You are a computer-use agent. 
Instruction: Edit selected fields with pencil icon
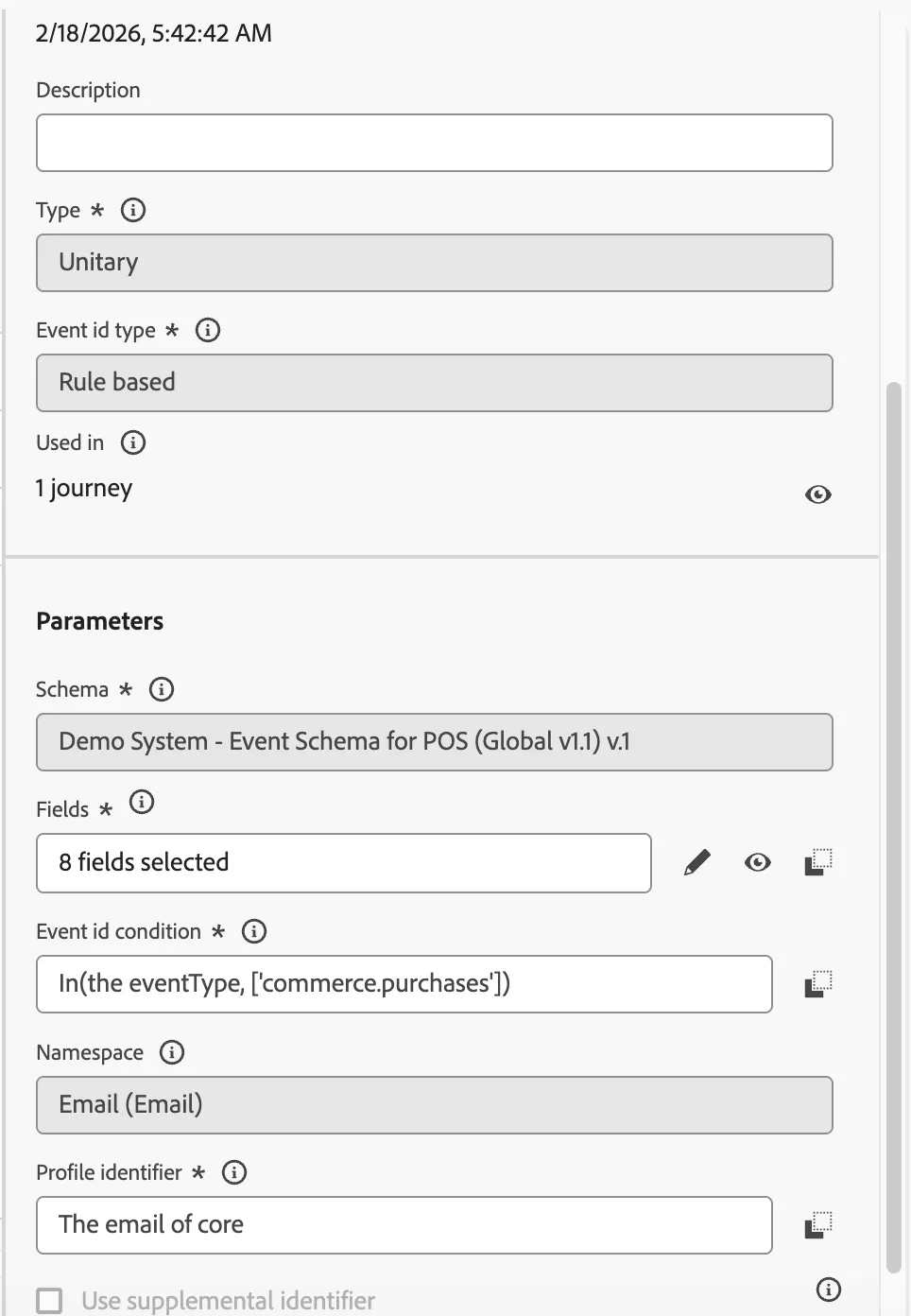tap(696, 862)
